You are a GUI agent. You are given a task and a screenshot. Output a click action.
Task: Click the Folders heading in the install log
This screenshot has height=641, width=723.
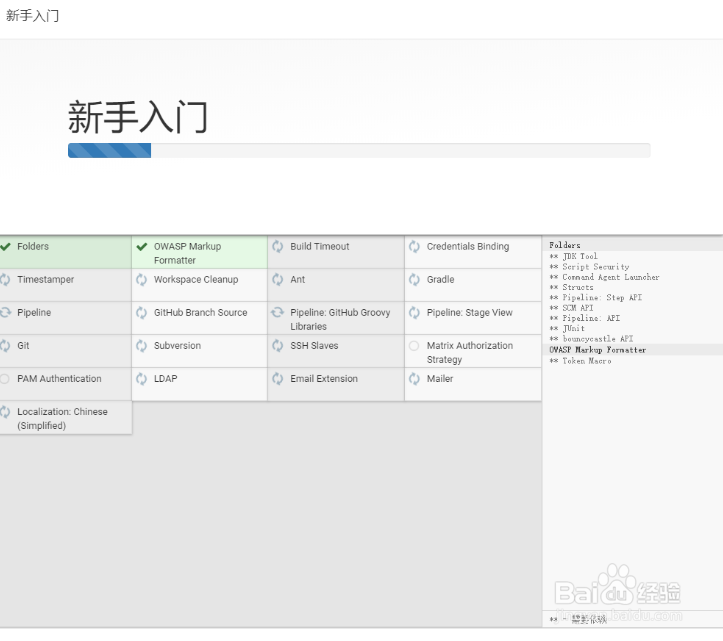(x=565, y=245)
